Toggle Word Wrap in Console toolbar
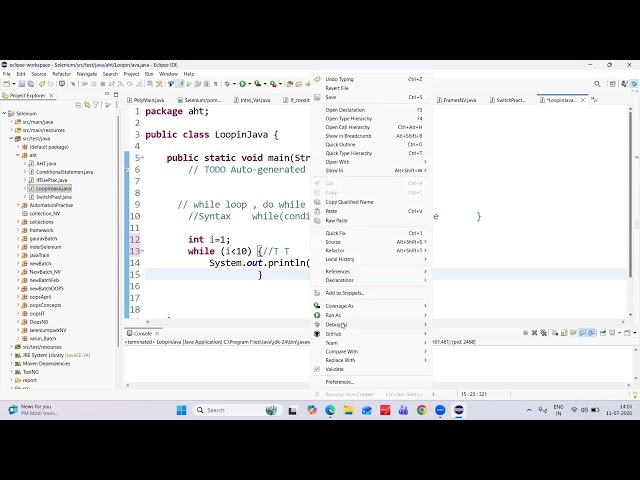This screenshot has width=640, height=480. pos(573,333)
